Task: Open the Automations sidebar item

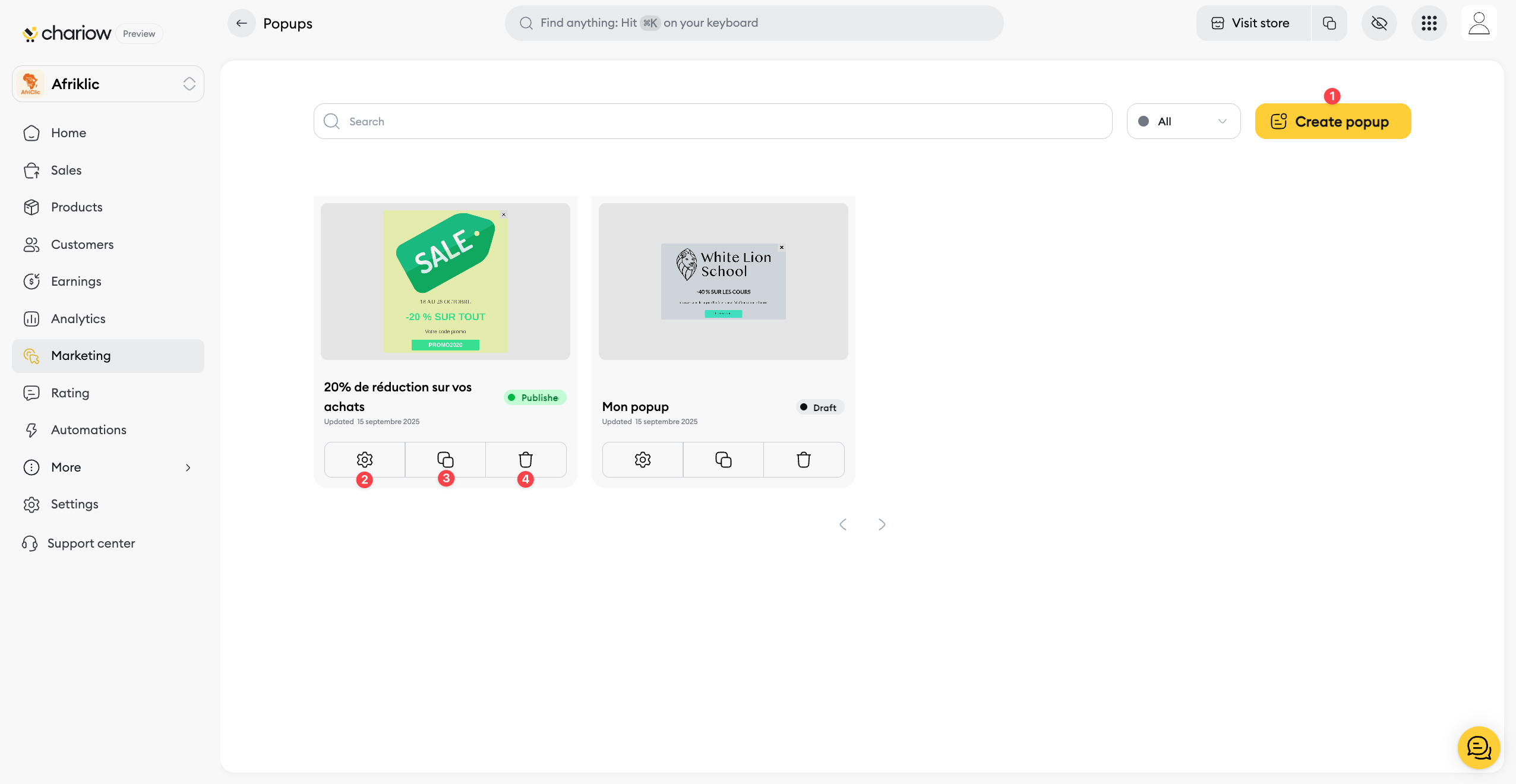Action: 89,430
